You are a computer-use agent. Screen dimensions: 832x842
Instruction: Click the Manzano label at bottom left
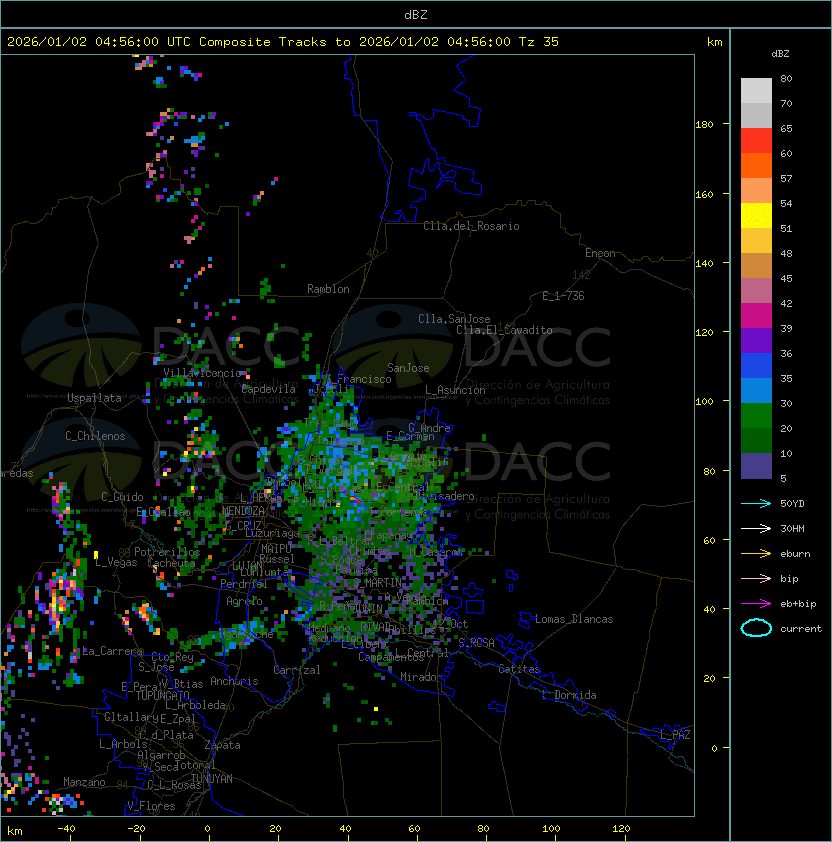(x=84, y=782)
